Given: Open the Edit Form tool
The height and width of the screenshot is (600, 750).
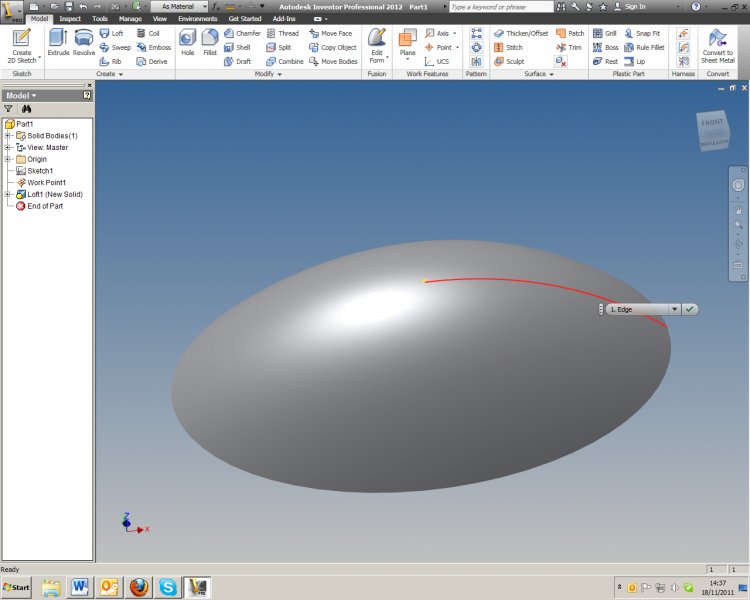Looking at the screenshot, I should 377,45.
